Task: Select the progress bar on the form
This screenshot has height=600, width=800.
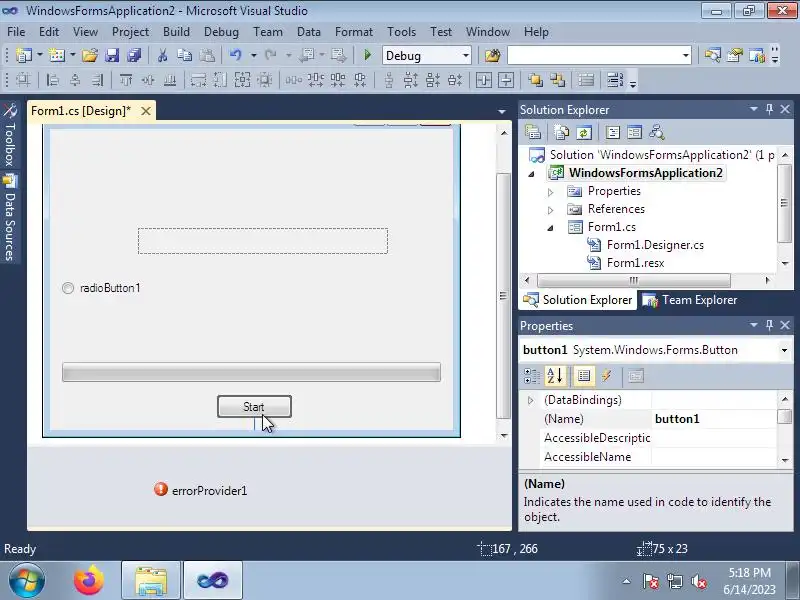Action: click(252, 372)
